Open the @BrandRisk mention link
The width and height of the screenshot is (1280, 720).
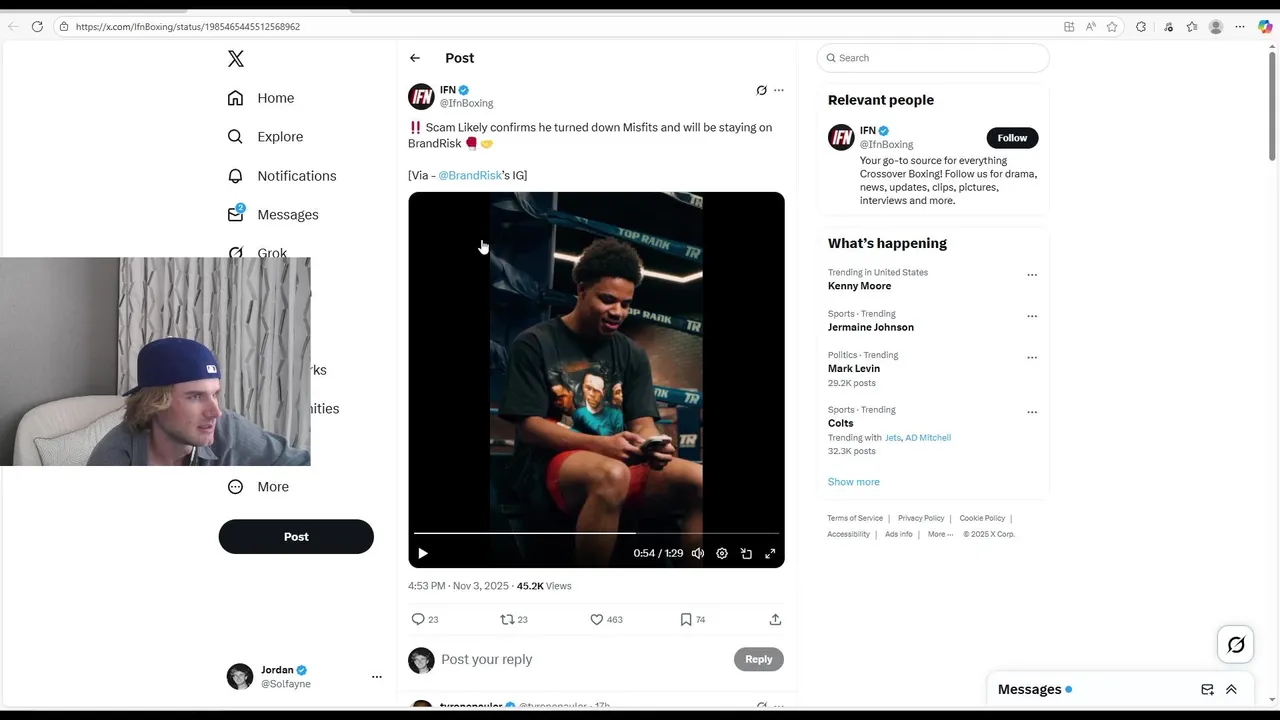coord(470,175)
